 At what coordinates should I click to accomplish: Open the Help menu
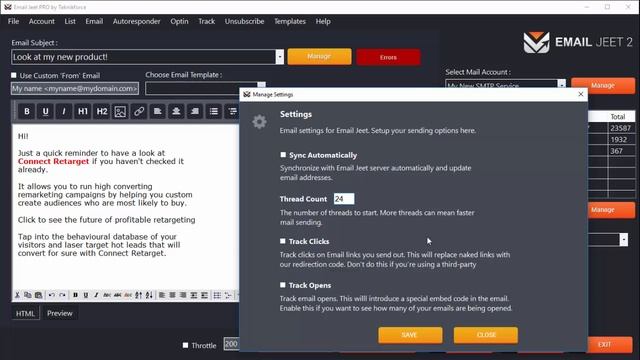[x=323, y=21]
